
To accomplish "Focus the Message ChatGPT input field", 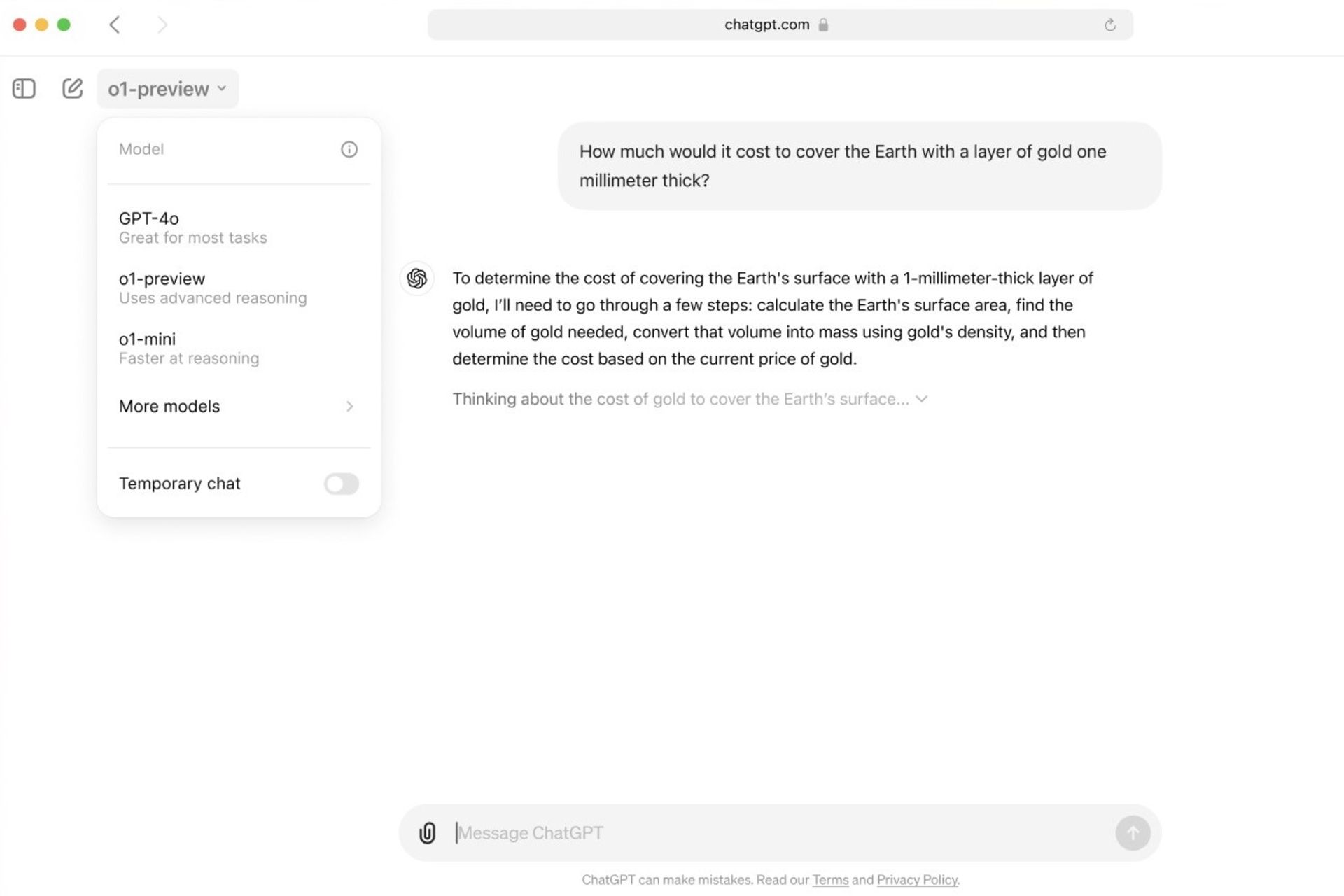I will coord(780,833).
